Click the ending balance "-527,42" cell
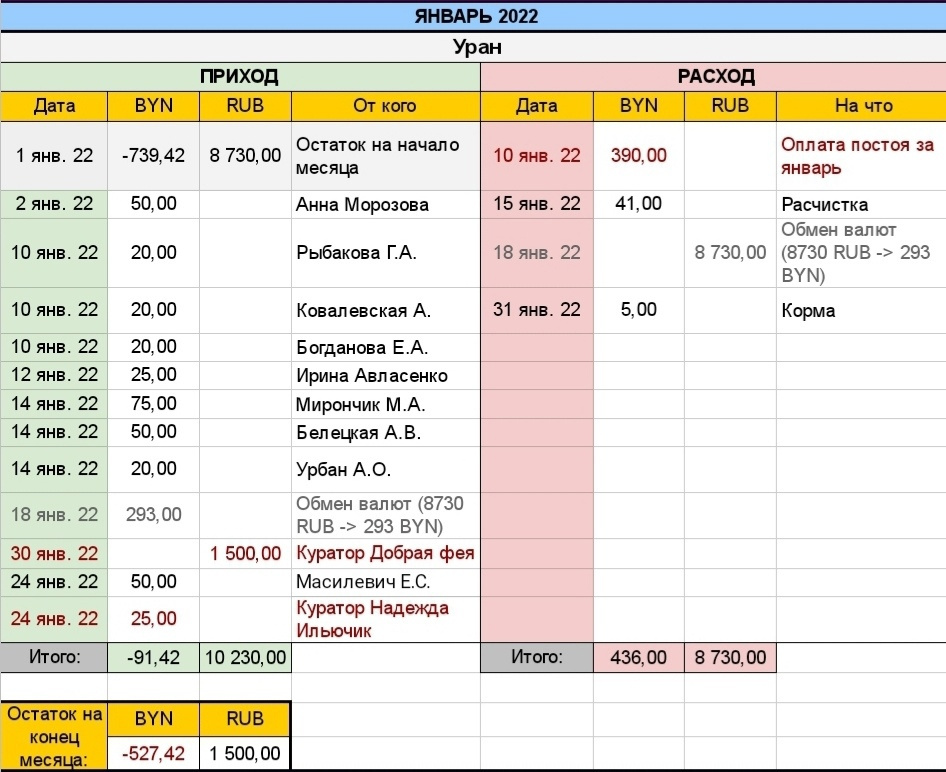This screenshot has height=772, width=946. click(x=154, y=753)
